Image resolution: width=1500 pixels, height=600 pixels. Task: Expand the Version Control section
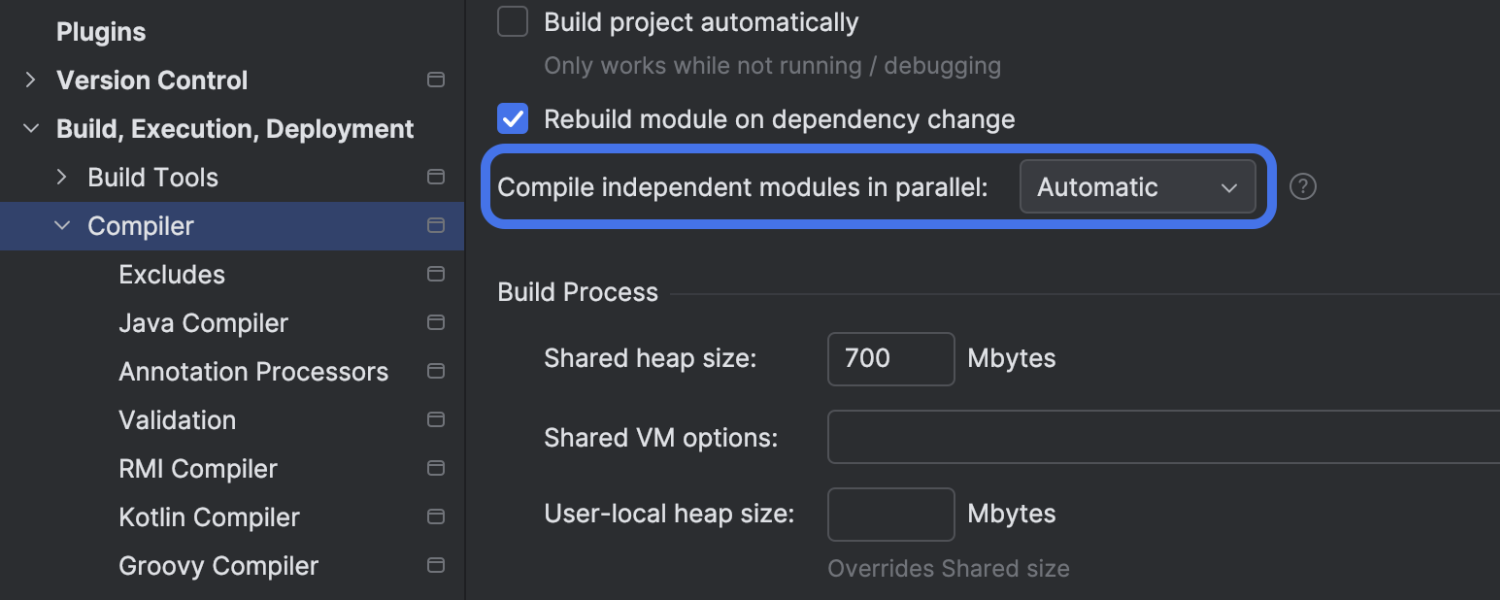(30, 80)
